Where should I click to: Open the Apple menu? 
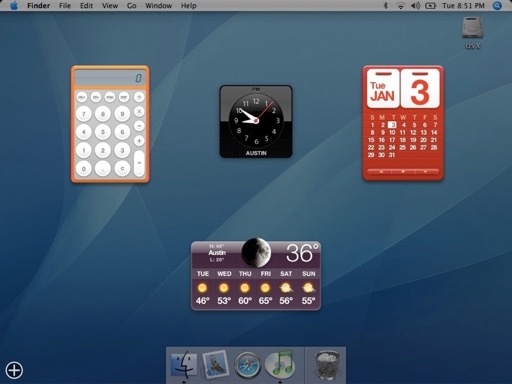click(x=14, y=6)
